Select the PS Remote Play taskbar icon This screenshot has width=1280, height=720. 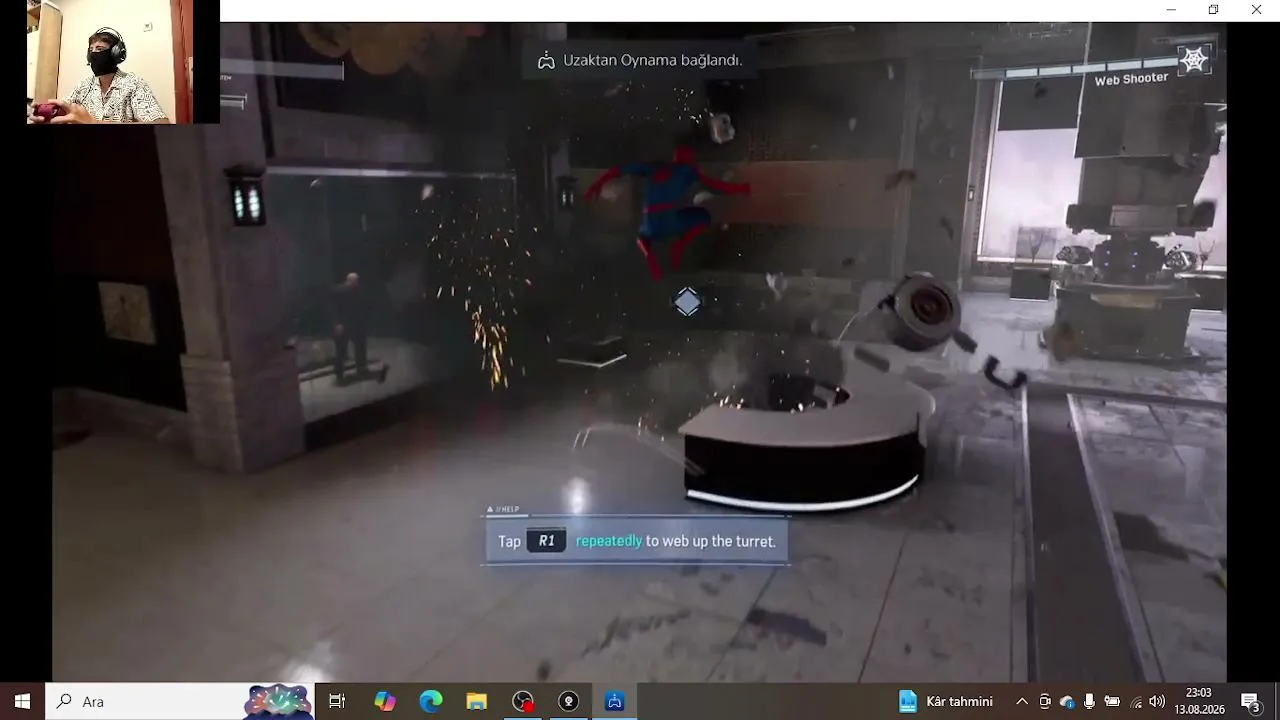pos(615,701)
